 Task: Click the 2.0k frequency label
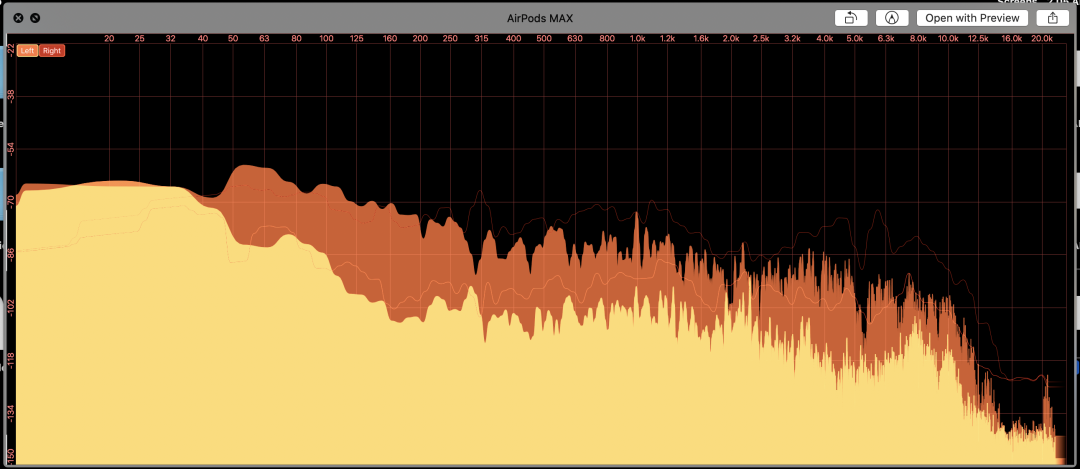pos(730,39)
